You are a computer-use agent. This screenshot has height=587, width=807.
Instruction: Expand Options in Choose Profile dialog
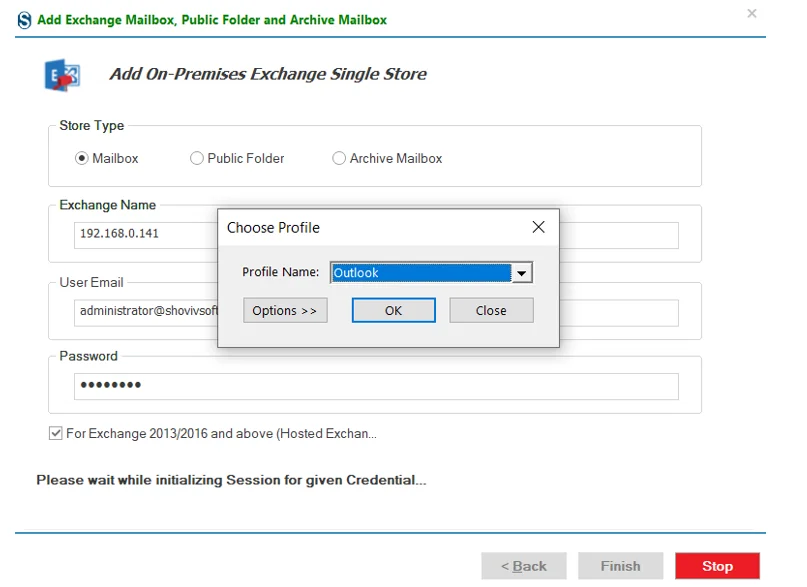click(285, 311)
